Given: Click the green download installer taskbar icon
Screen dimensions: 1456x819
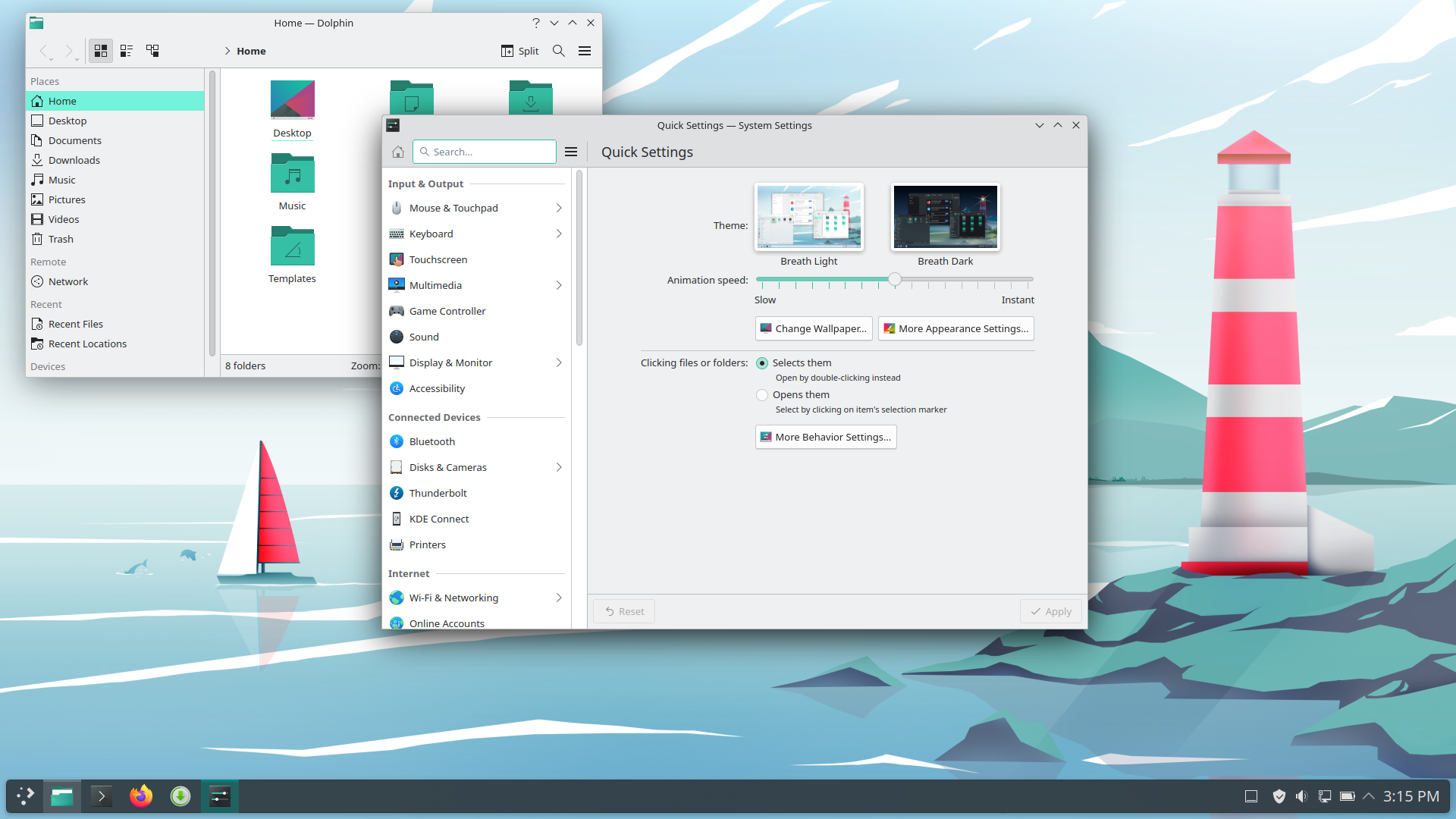Looking at the screenshot, I should coord(180,796).
